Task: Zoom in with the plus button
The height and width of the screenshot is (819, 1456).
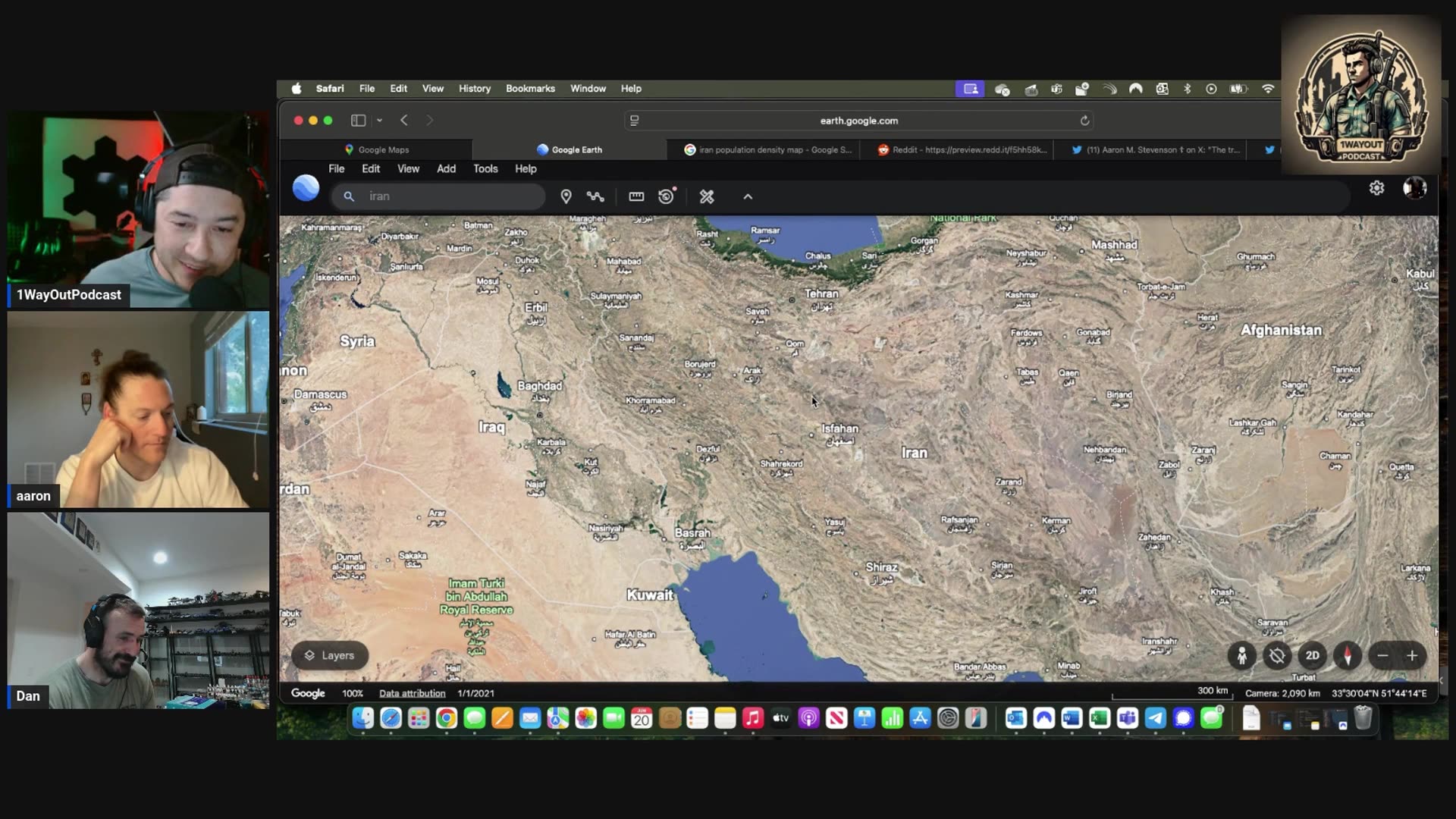Action: coord(1412,656)
